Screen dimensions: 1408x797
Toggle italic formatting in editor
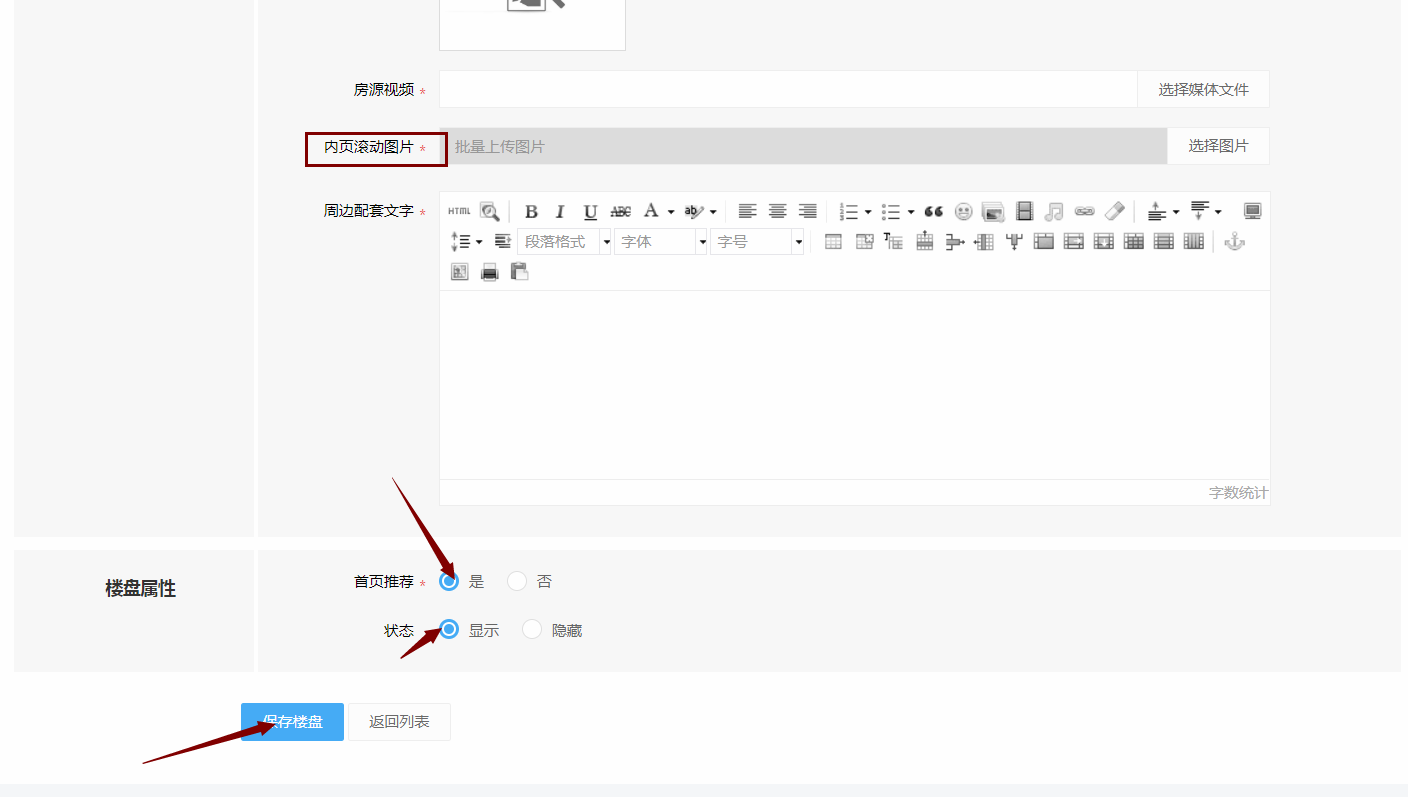(560, 211)
